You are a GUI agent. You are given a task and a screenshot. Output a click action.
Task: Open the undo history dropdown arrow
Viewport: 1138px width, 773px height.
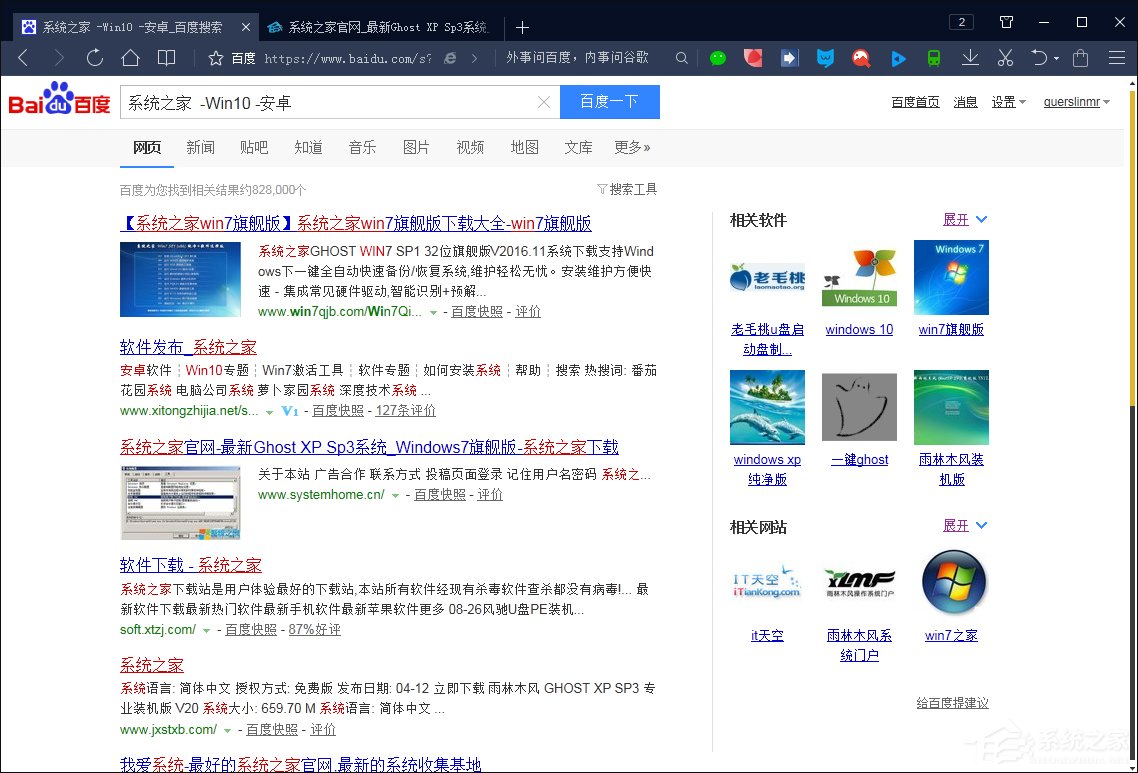(x=1055, y=58)
